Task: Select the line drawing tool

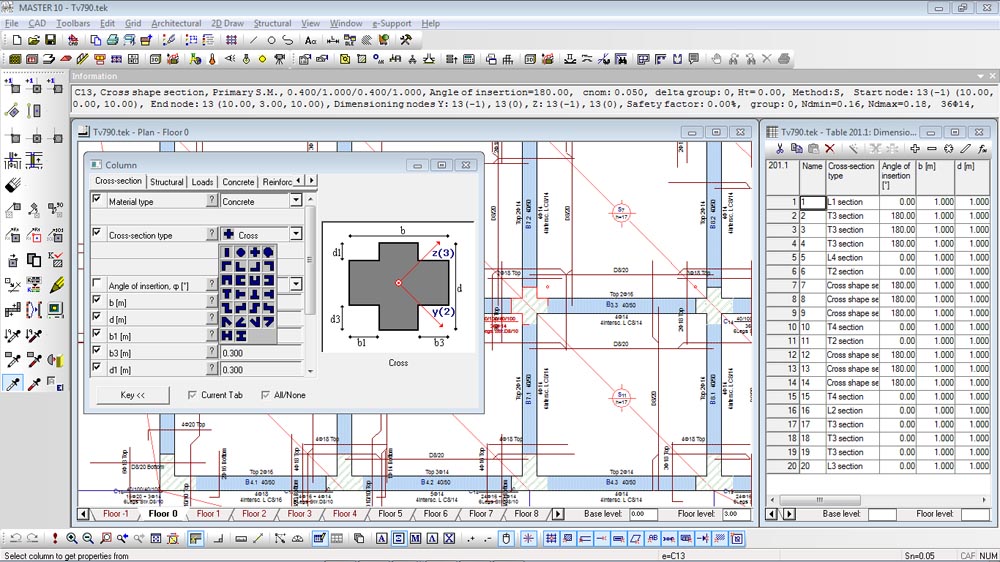Action: coord(254,41)
